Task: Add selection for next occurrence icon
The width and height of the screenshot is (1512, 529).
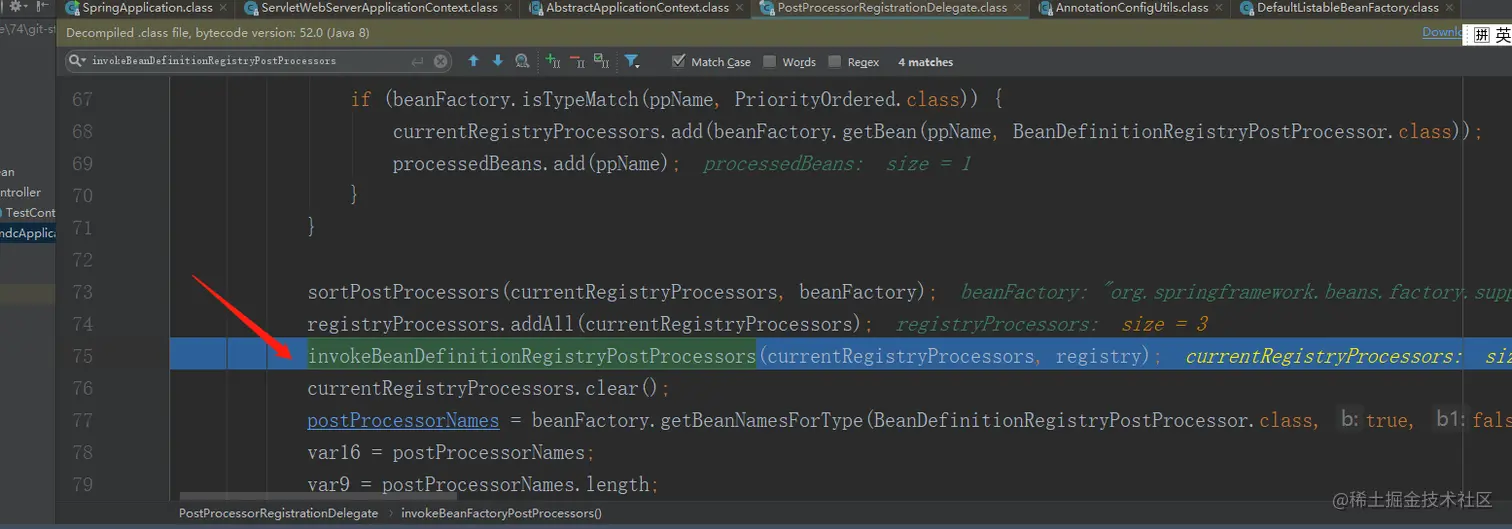Action: click(x=553, y=61)
